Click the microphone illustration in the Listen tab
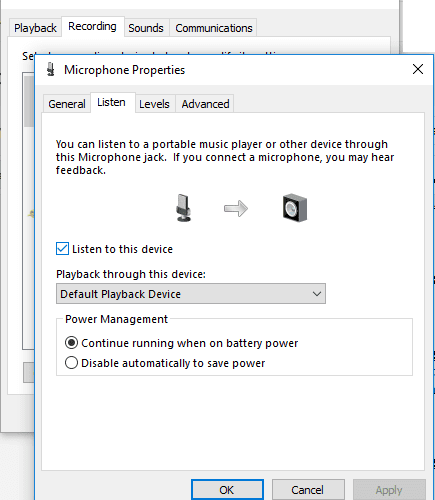Screen dimensions: 435x500 tap(183, 208)
